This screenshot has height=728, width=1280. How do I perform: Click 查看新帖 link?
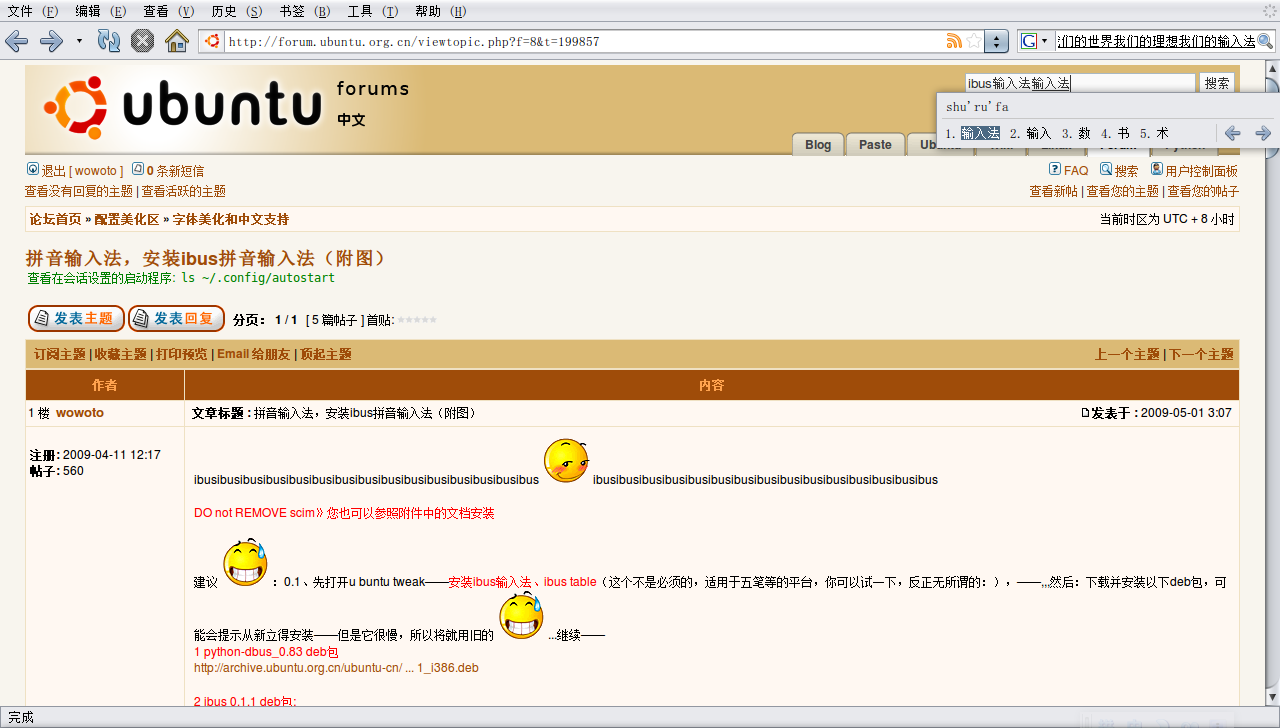click(x=1054, y=191)
